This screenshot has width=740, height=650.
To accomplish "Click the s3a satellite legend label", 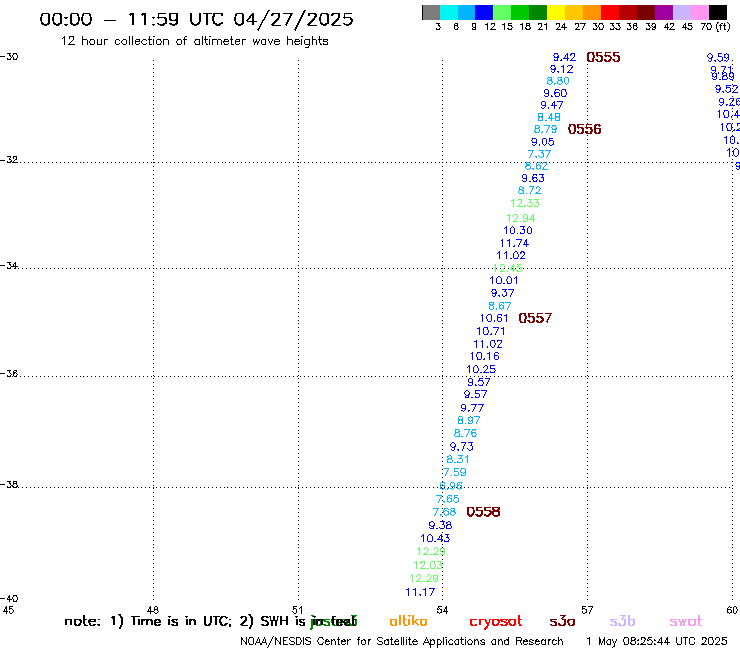I will coord(562,621).
